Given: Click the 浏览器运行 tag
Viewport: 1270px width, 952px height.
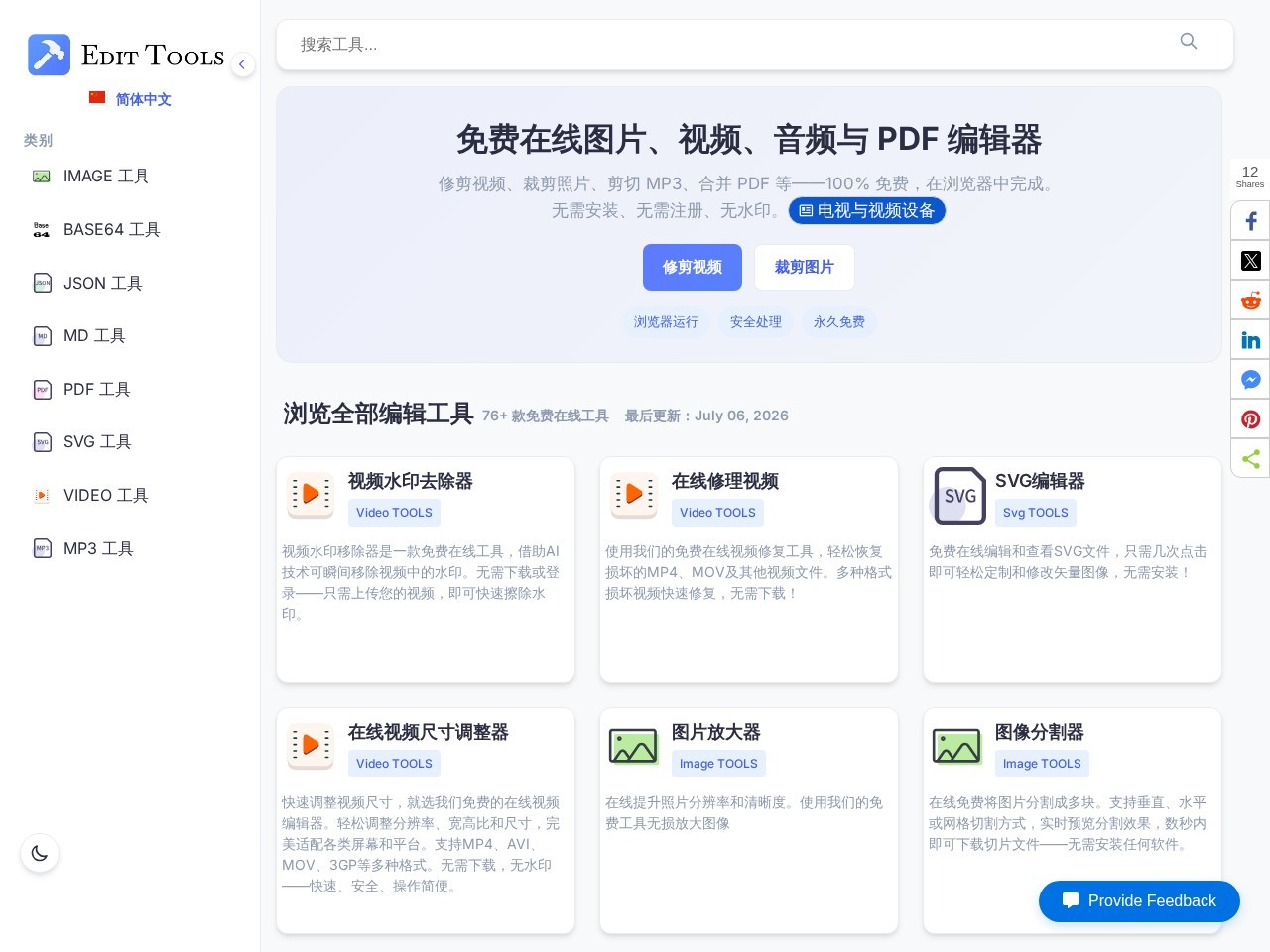Looking at the screenshot, I should (666, 322).
